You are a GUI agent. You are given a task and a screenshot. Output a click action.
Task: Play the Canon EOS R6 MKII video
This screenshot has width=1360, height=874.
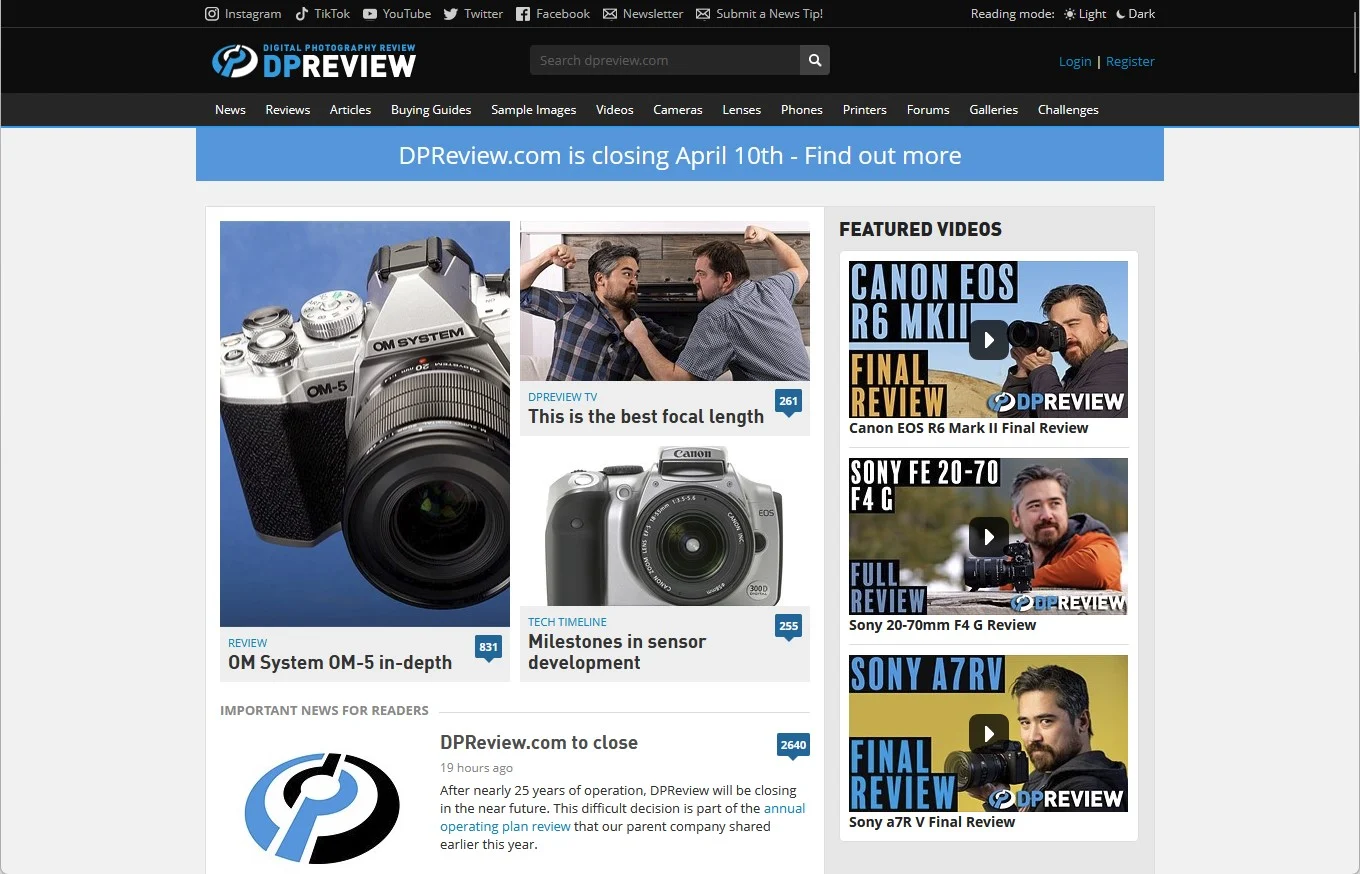tap(988, 340)
